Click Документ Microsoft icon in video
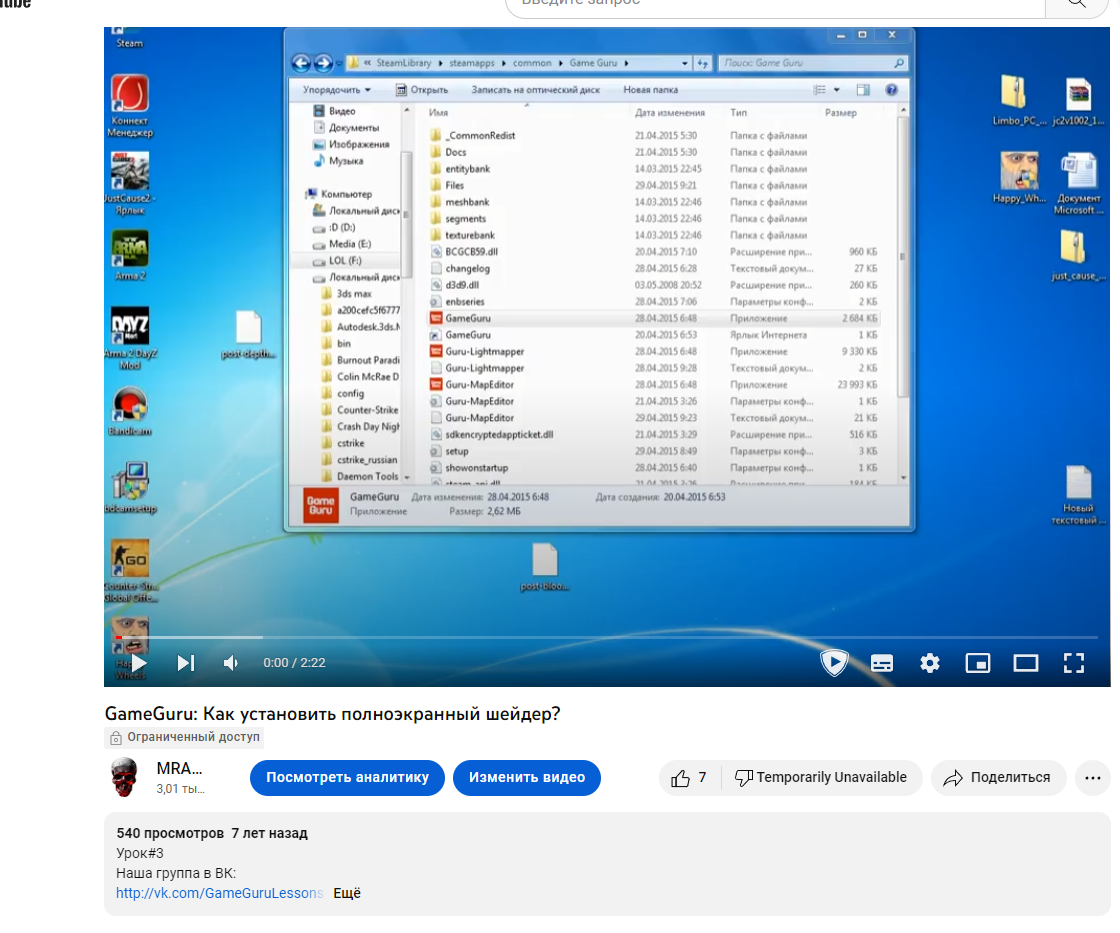 click(x=1079, y=184)
